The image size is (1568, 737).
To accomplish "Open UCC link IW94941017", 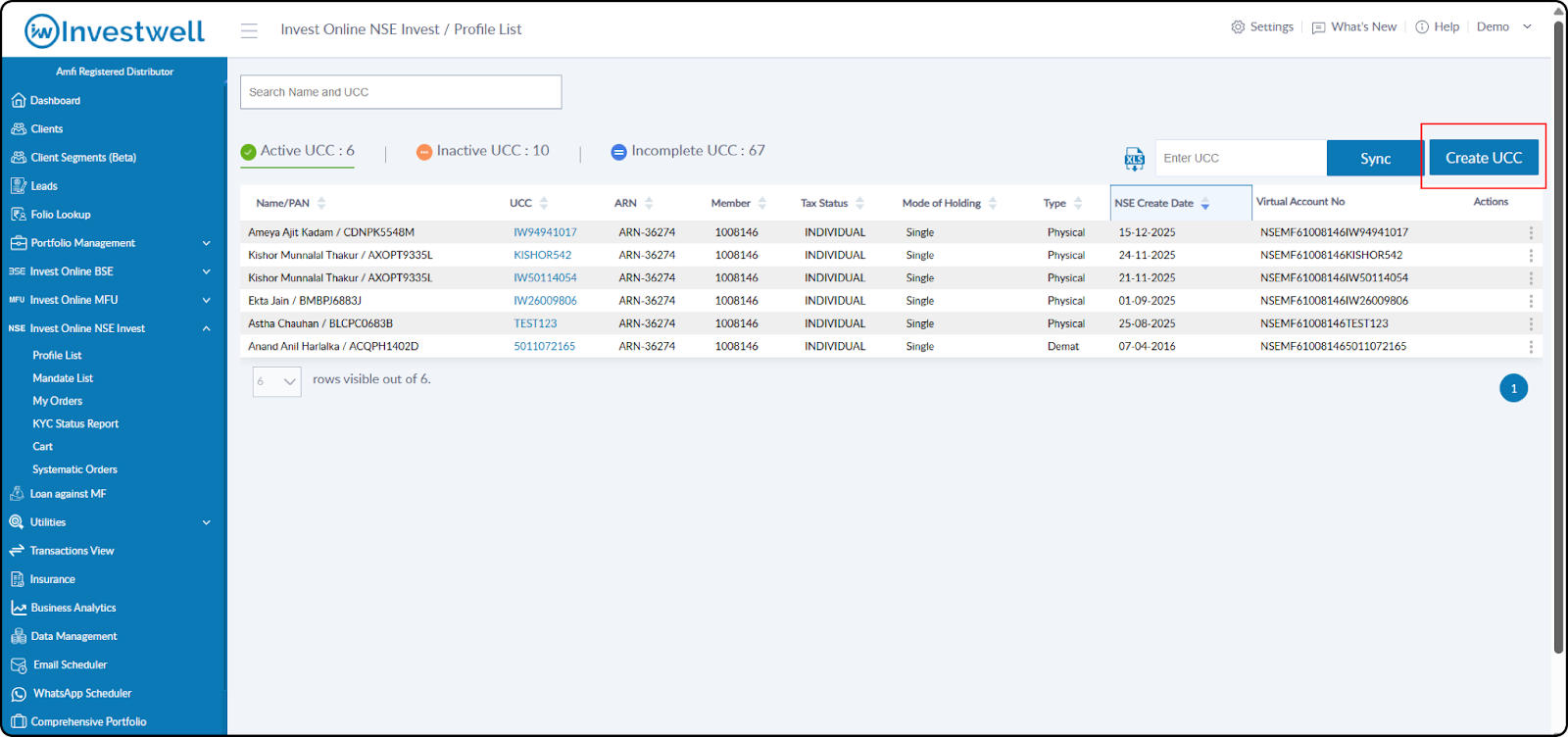I will (545, 232).
